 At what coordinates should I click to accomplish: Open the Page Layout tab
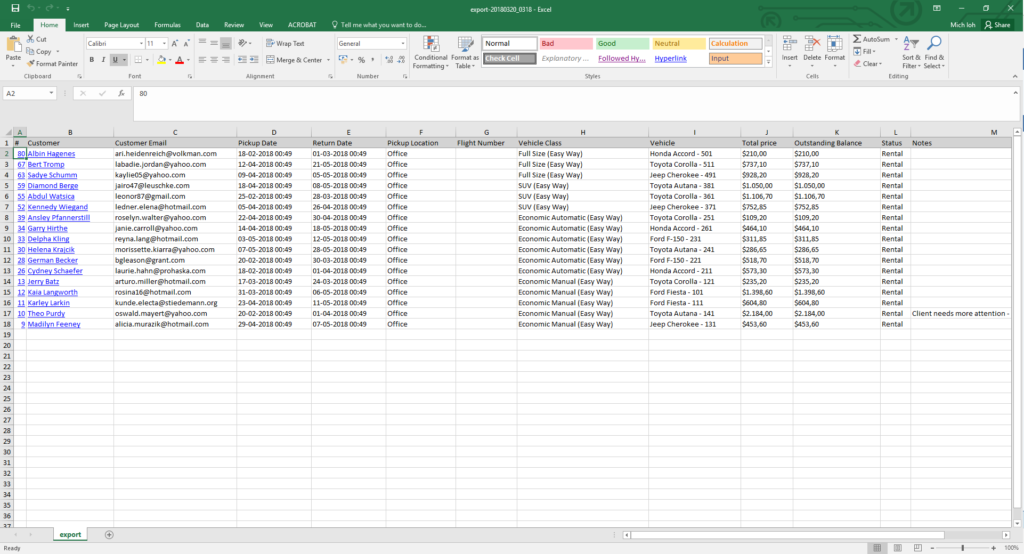122,24
